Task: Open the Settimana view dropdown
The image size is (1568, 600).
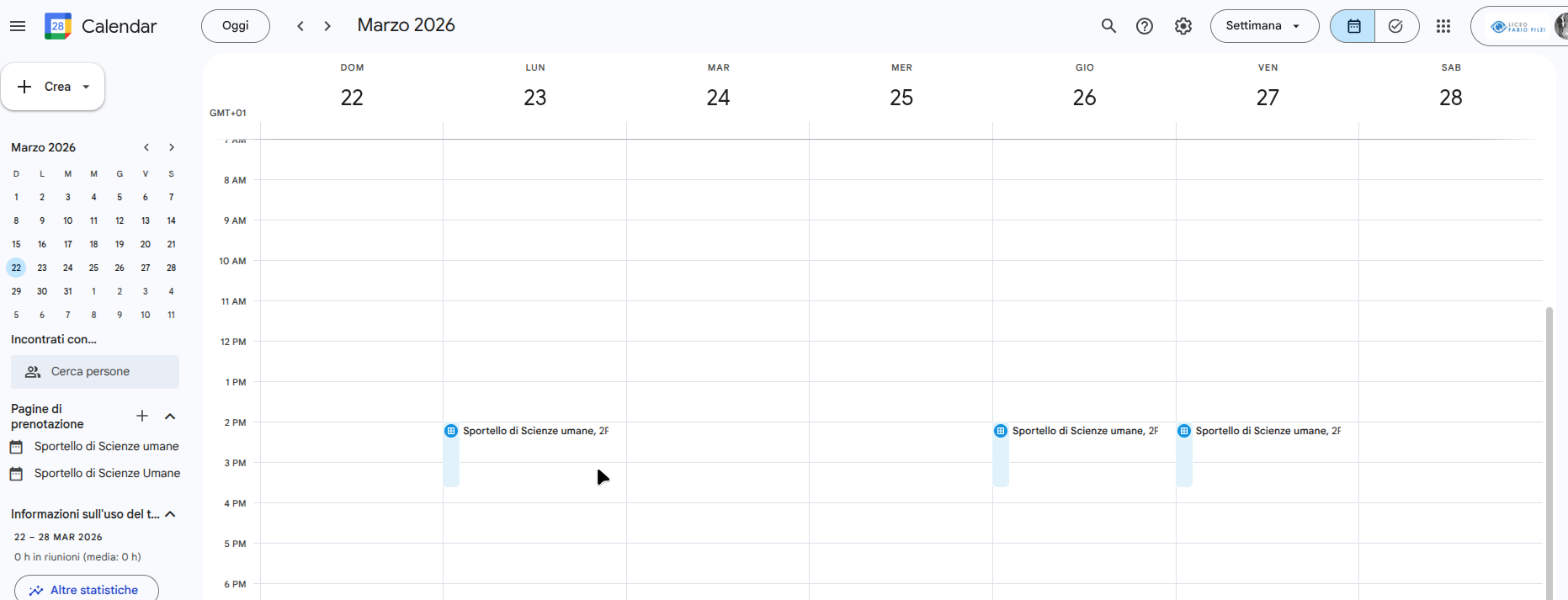Action: click(1264, 26)
